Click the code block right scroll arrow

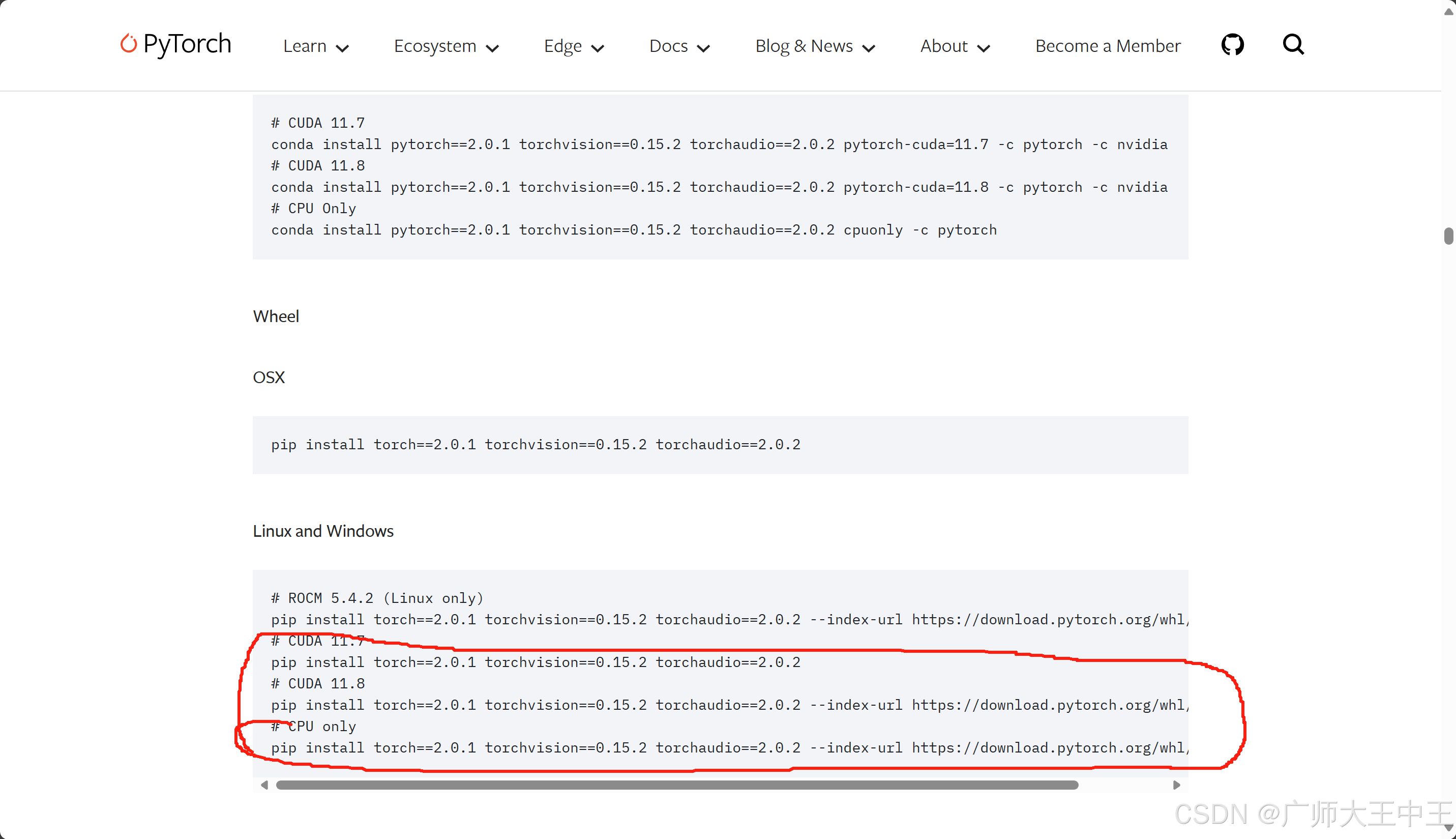[1176, 785]
